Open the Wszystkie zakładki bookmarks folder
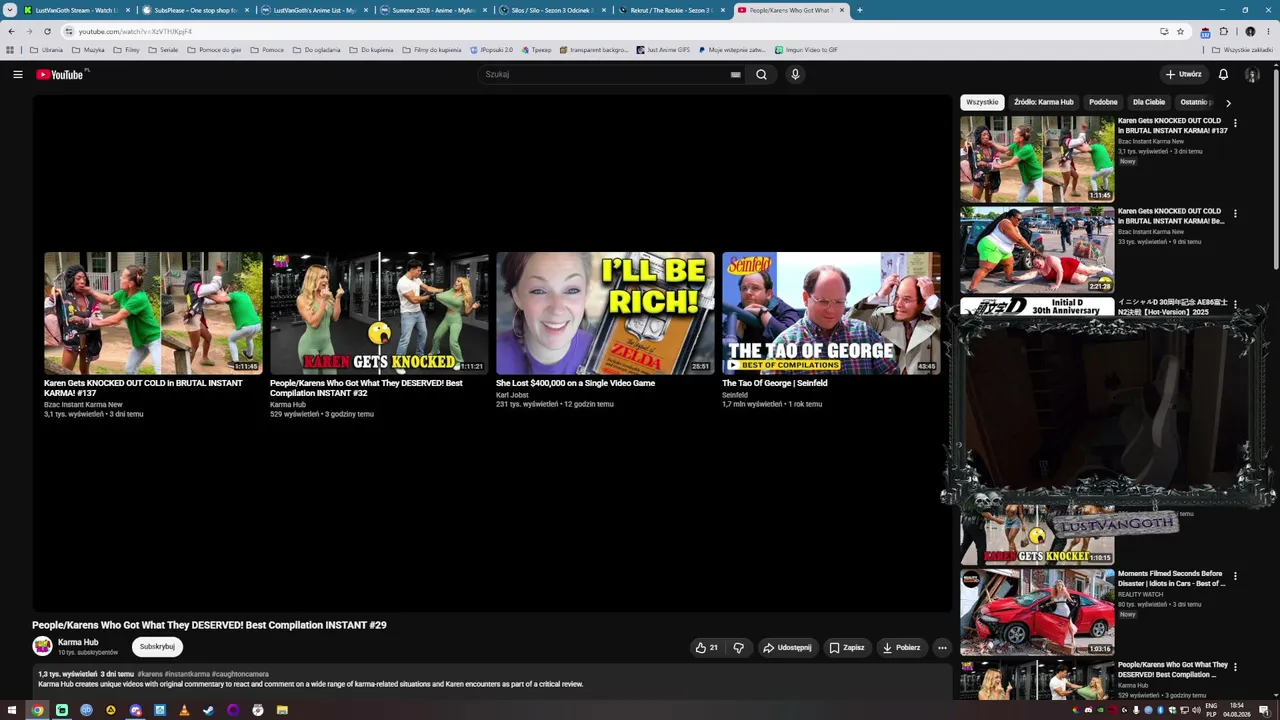Screen dimensions: 1280x720 pyautogui.click(x=1242, y=49)
